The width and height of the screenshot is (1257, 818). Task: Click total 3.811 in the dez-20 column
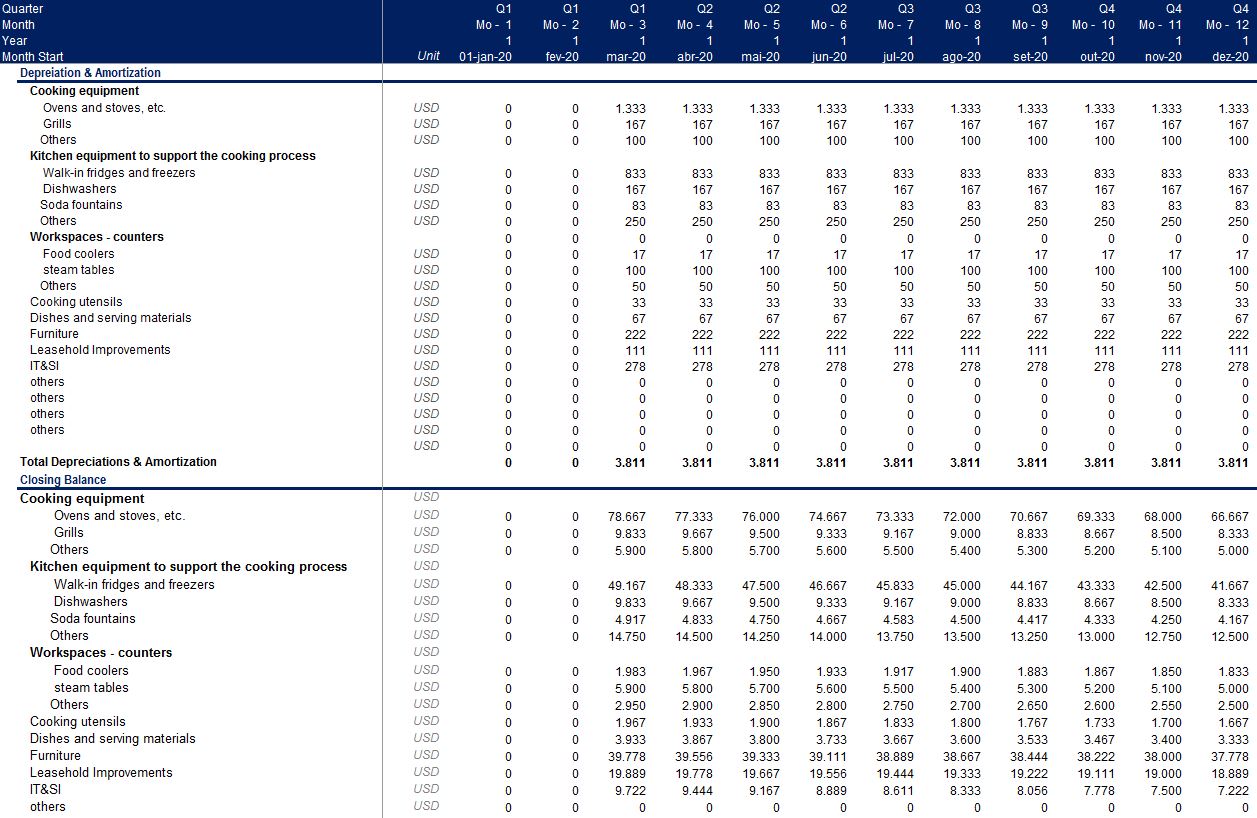coord(1233,463)
